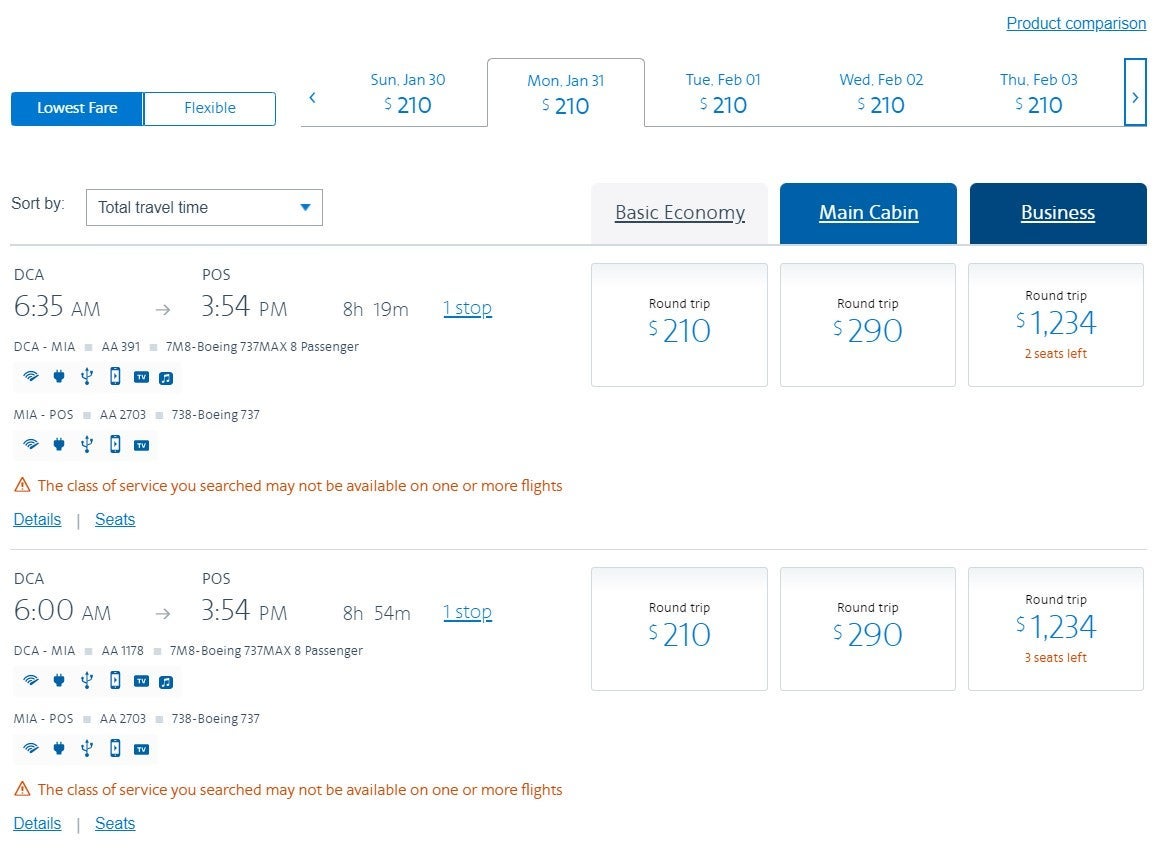Click the live TV icon on flight AA 1178
The width and height of the screenshot is (1162, 850).
(141, 681)
